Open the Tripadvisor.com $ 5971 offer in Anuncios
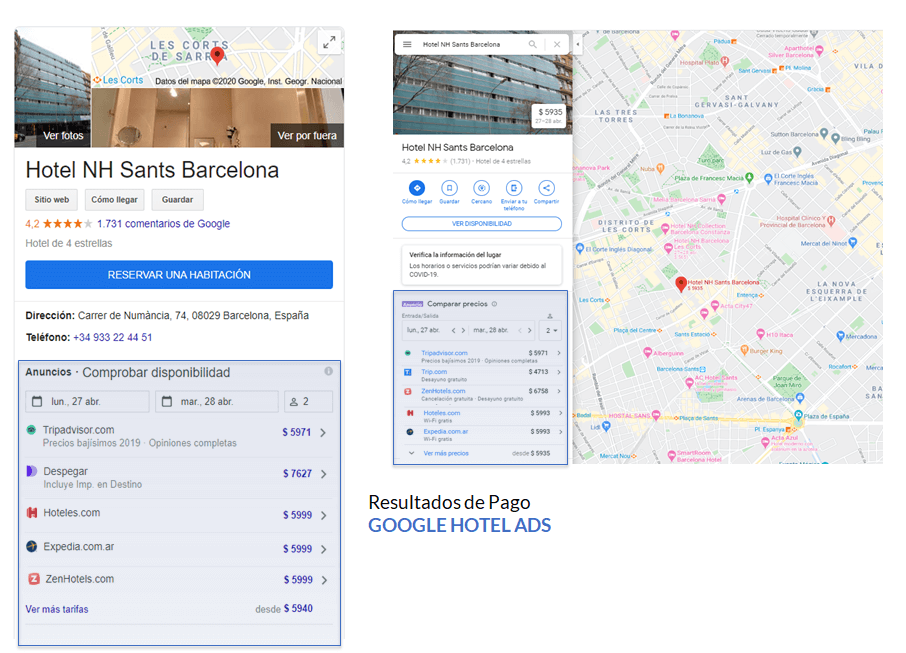 179,436
